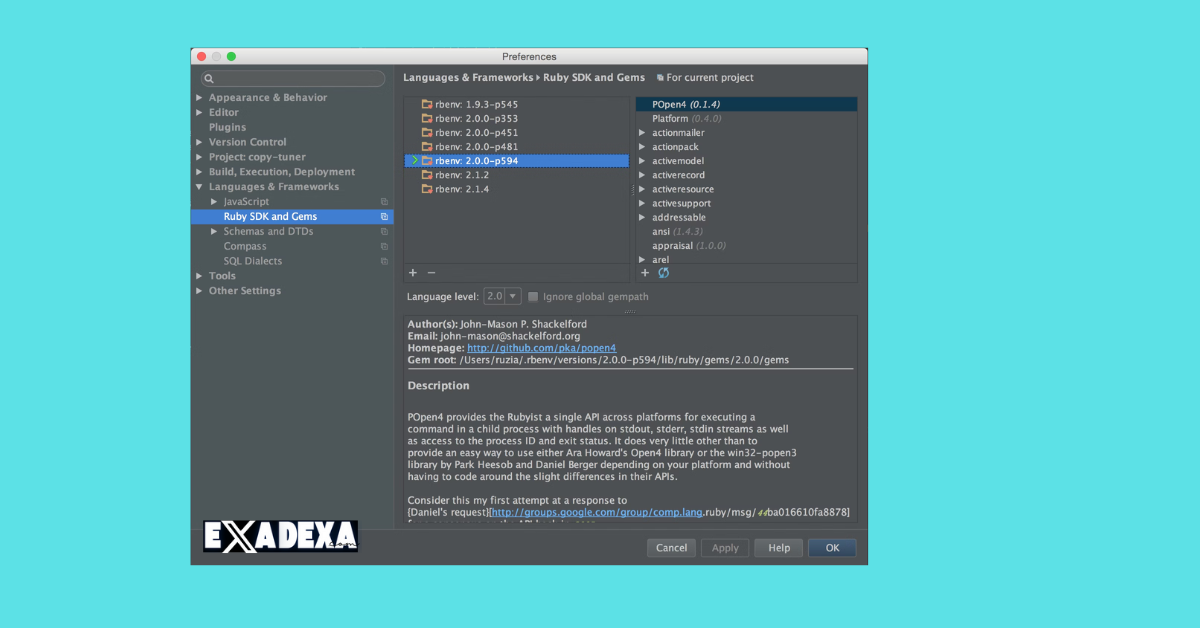Click project-level icon beside SQL Dialects
The image size is (1200, 628).
click(x=385, y=261)
